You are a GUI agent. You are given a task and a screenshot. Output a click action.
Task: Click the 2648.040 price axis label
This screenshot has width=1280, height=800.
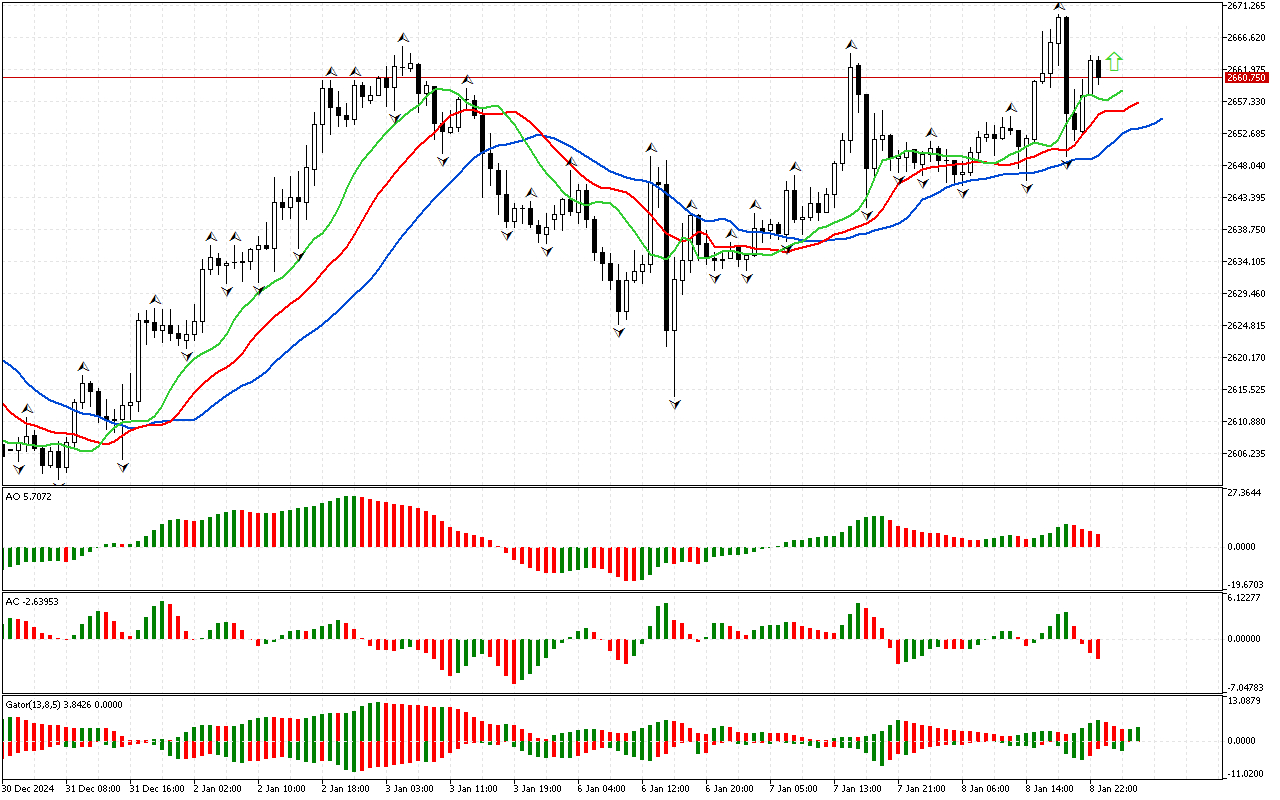coord(1246,166)
